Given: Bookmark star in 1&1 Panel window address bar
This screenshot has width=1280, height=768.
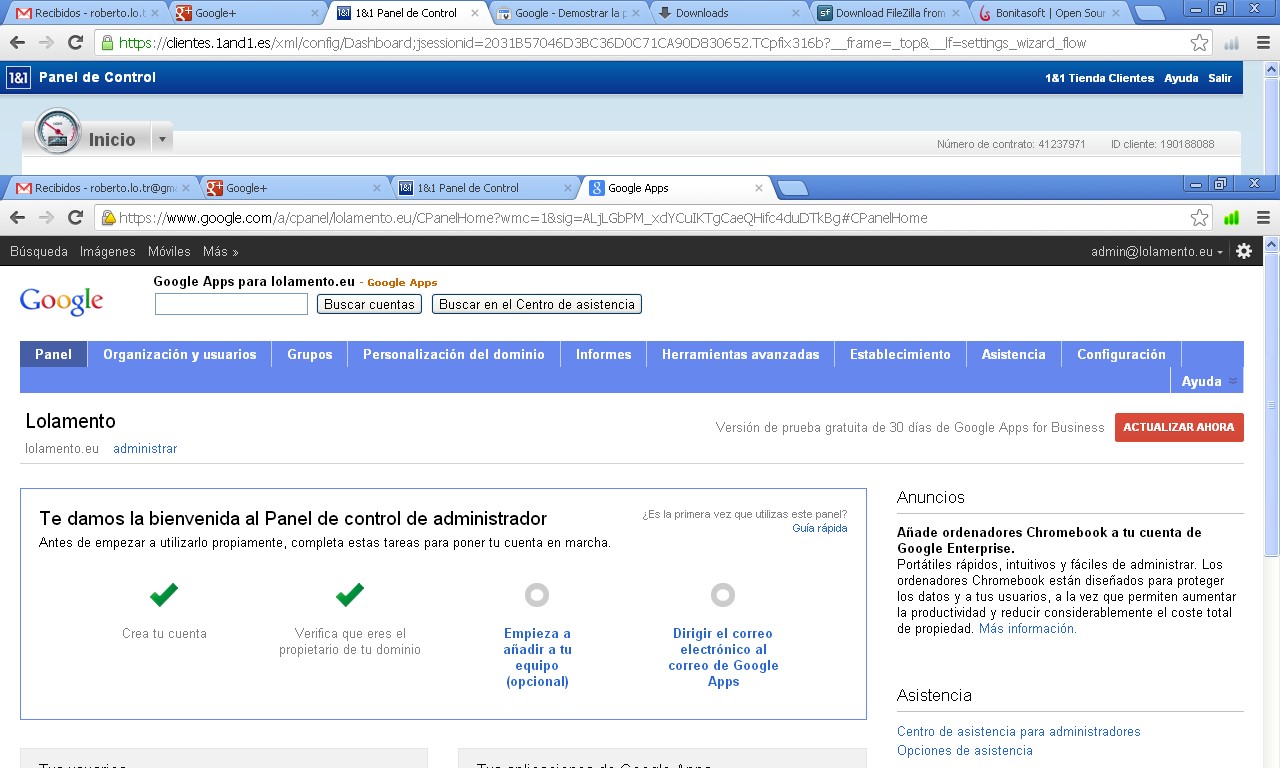Looking at the screenshot, I should coord(1199,43).
